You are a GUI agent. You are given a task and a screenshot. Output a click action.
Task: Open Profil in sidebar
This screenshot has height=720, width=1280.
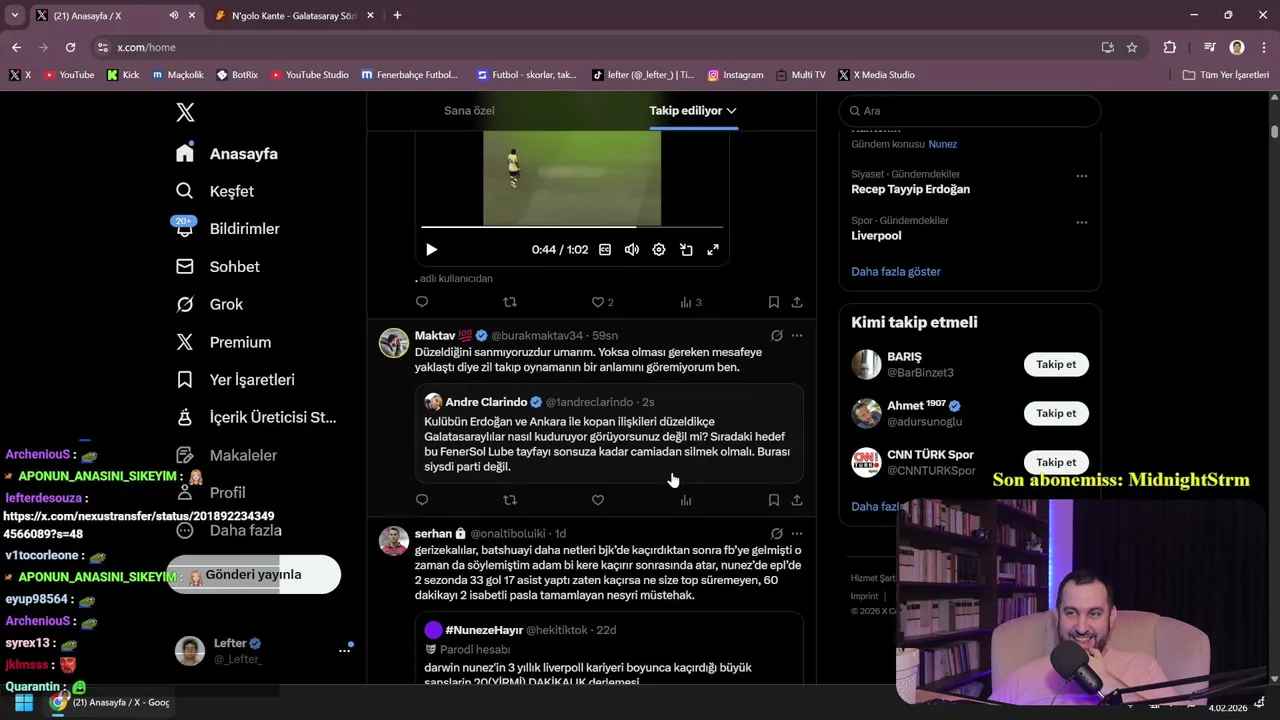pos(210,493)
